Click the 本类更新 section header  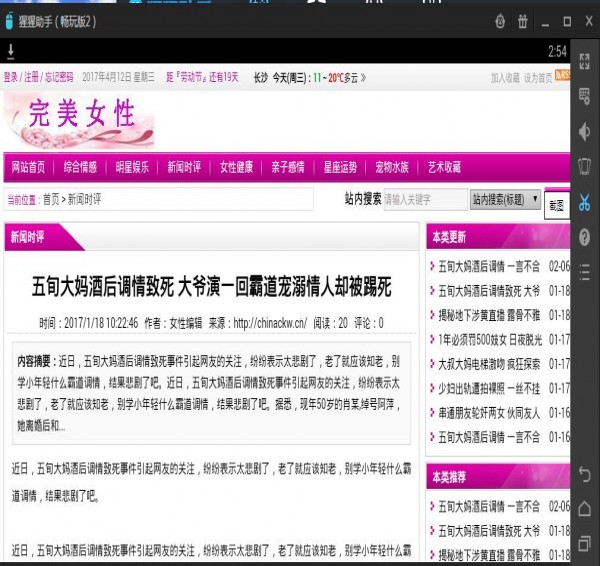pos(449,237)
